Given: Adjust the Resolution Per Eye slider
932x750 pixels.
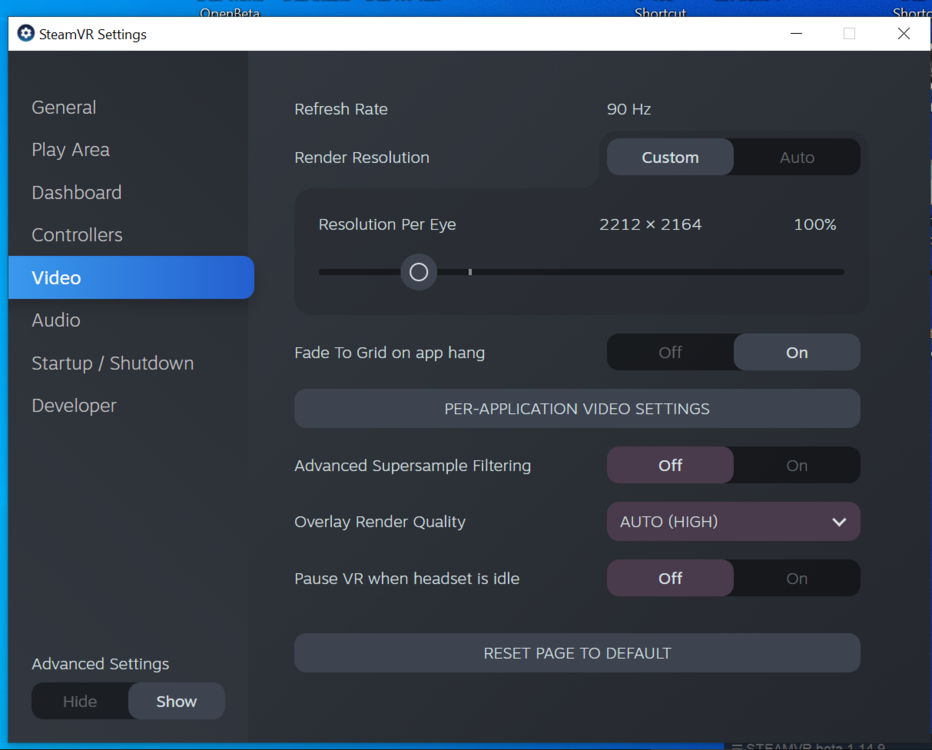Looking at the screenshot, I should pyautogui.click(x=418, y=272).
